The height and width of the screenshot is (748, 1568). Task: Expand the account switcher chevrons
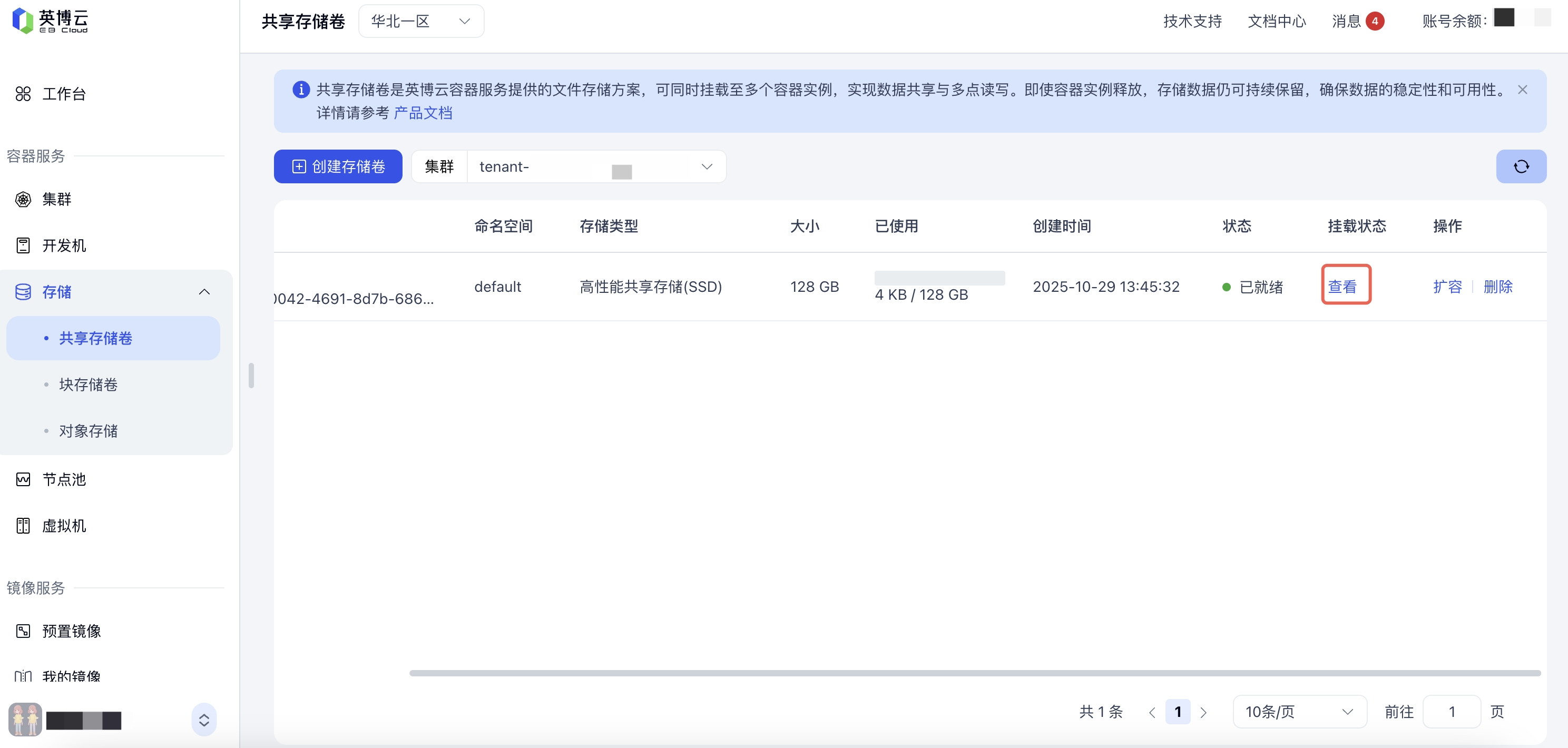204,720
